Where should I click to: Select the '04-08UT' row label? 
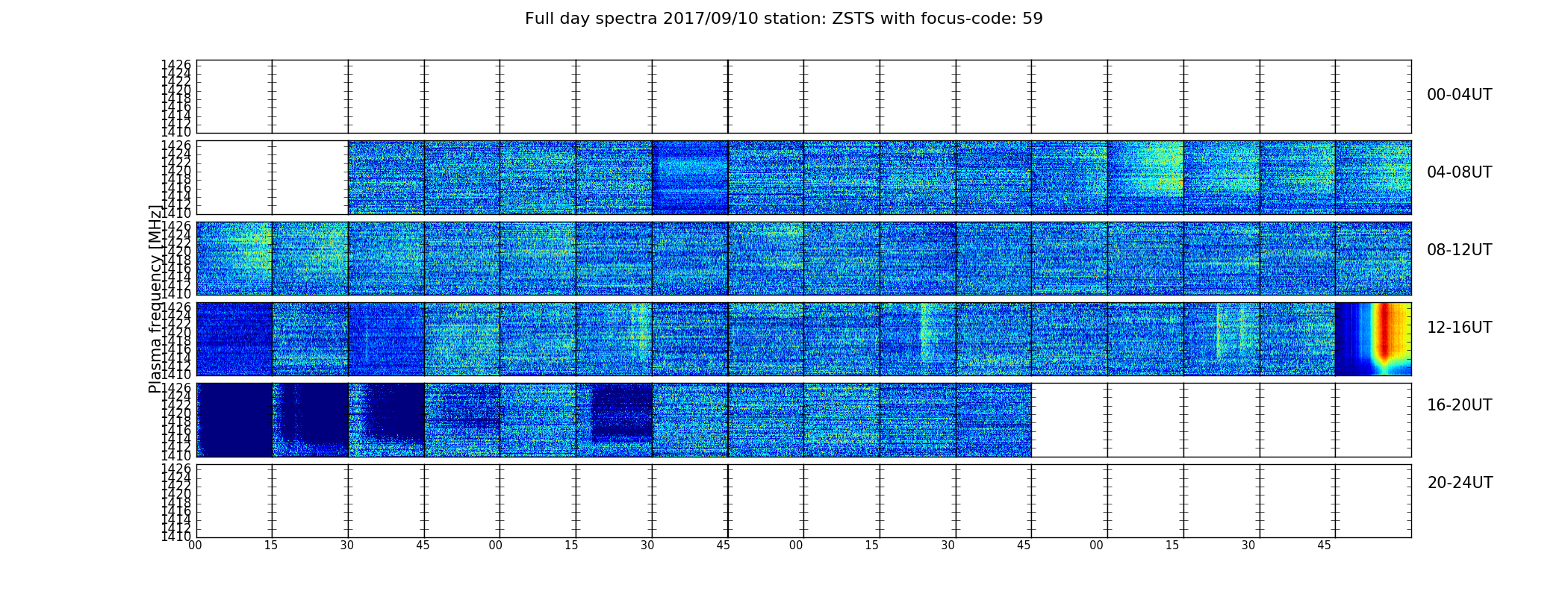1459,172
